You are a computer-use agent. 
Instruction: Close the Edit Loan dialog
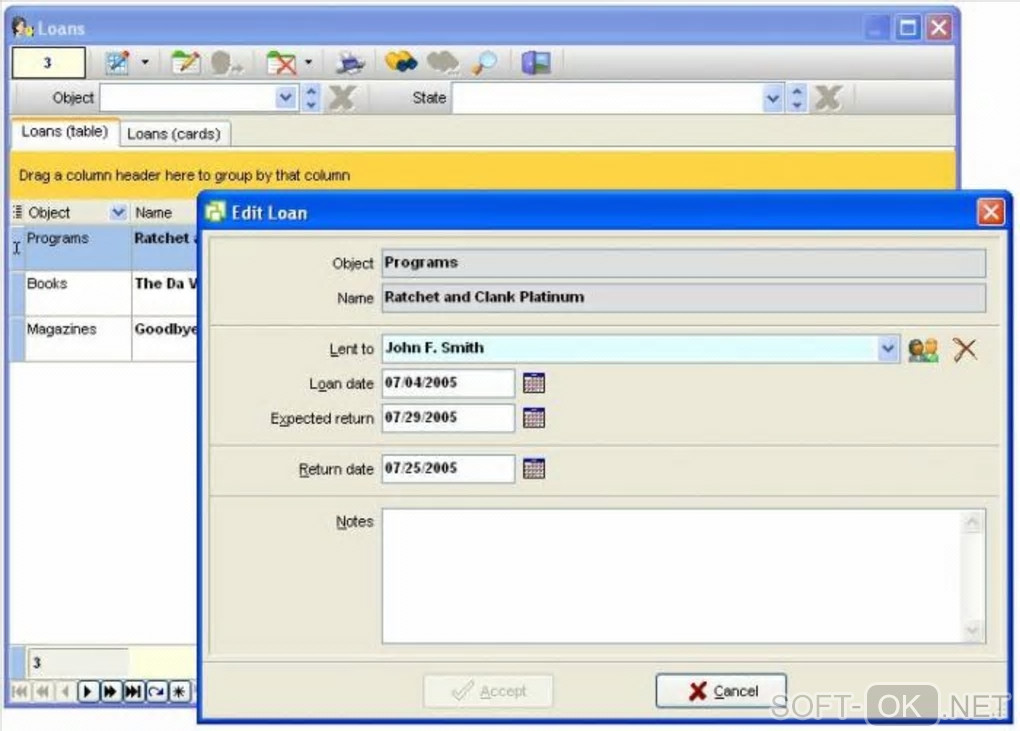[991, 213]
